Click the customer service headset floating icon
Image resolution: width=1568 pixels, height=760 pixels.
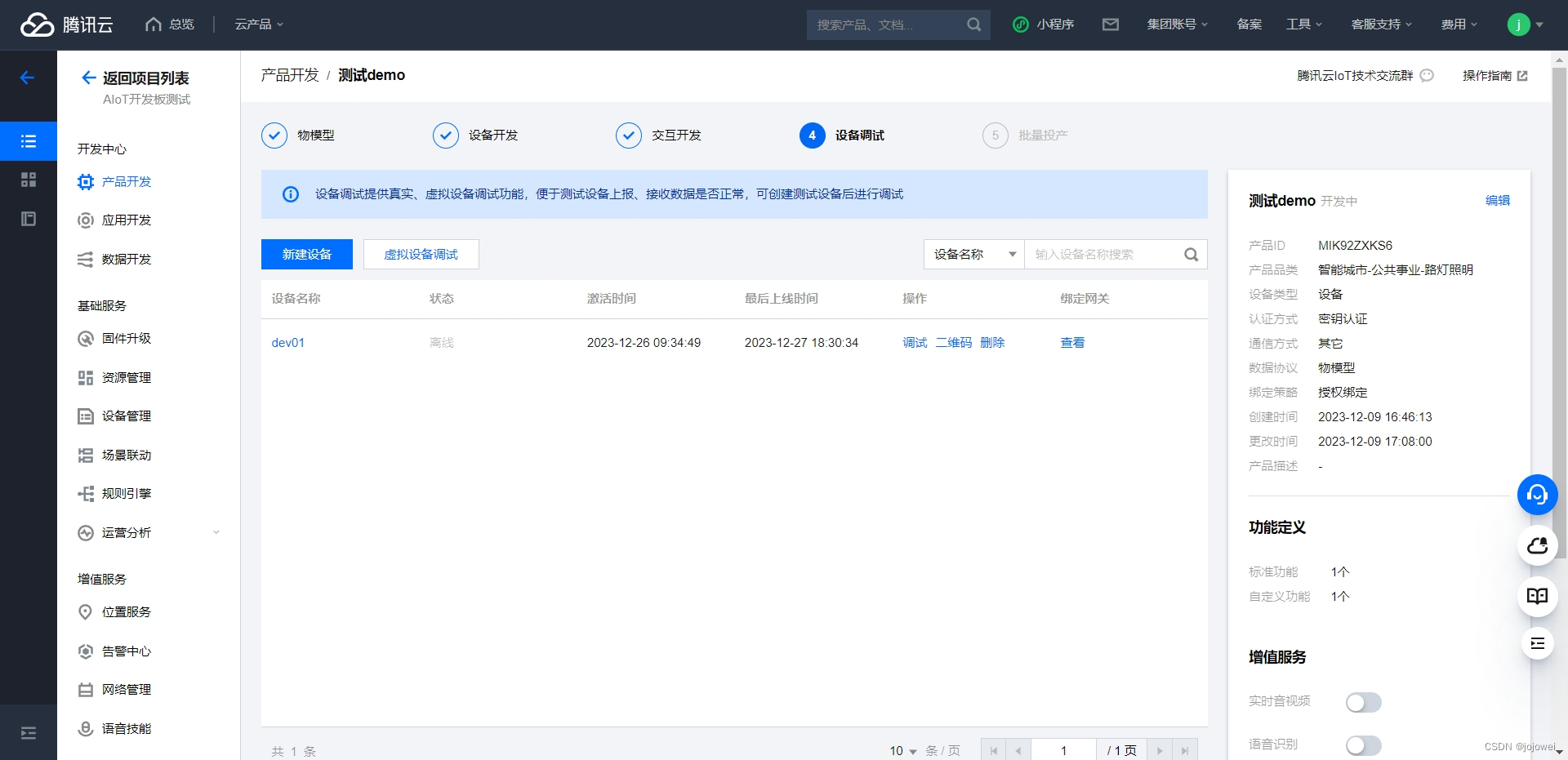[1537, 495]
